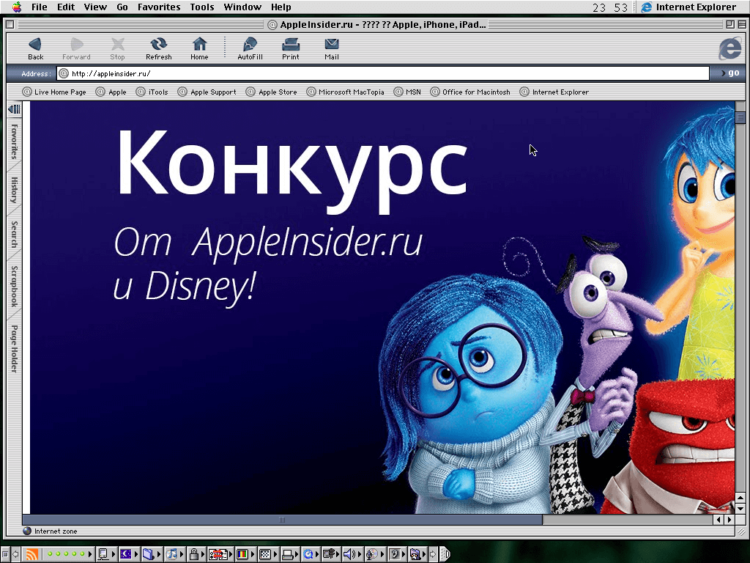Open the Energy Saver module popup arrow
Screen dimensions: 750x563
136,554
